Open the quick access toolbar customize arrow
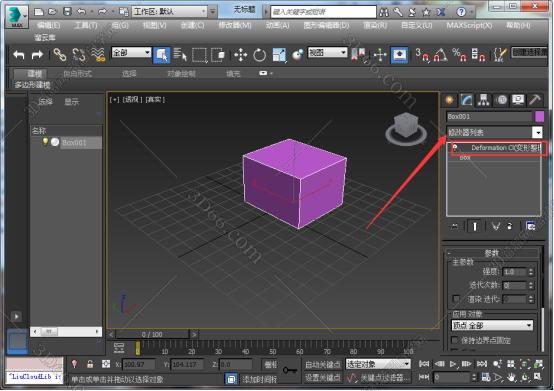554x391 pixels. (x=212, y=12)
